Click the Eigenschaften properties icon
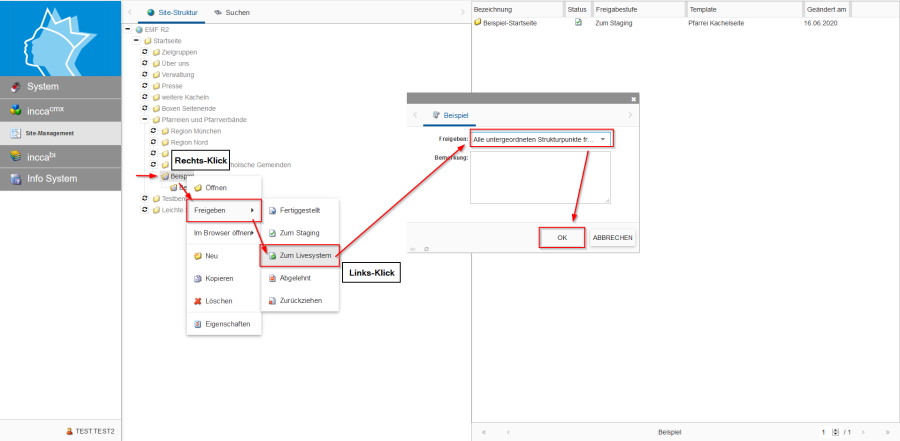900x441 pixels. (198, 324)
